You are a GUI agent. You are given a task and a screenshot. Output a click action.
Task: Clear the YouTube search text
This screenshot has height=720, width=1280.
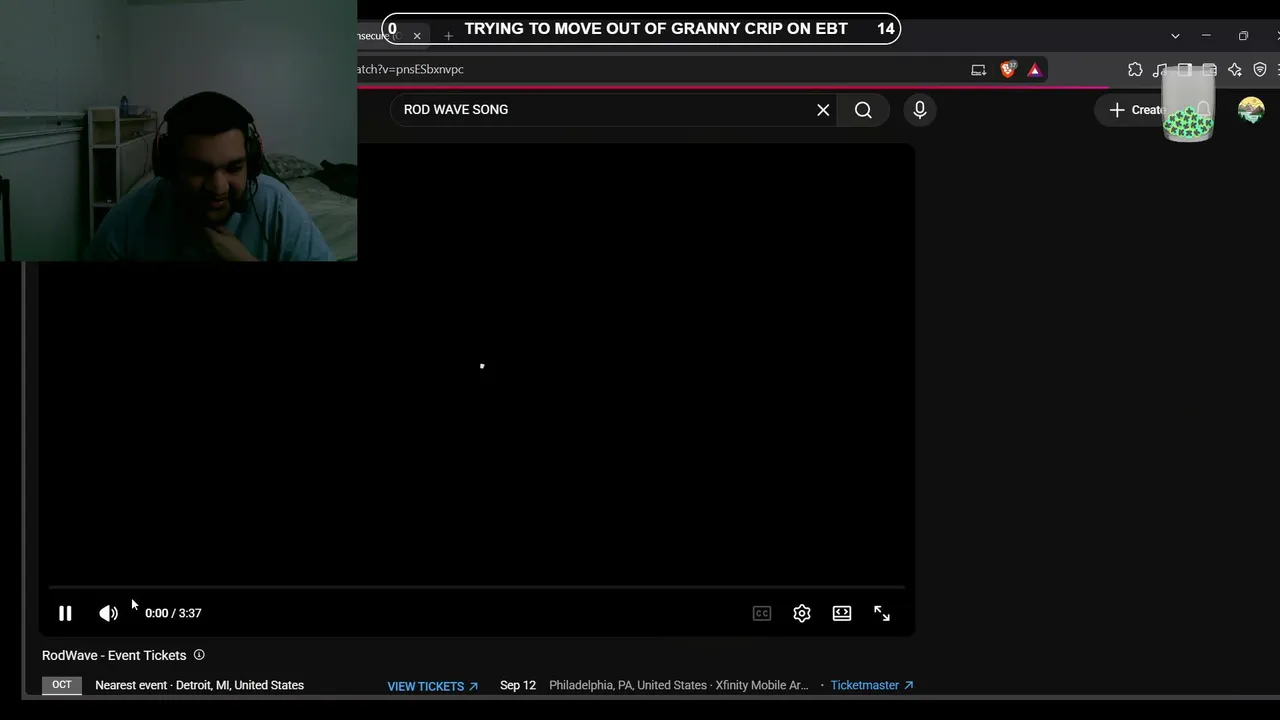(x=823, y=110)
